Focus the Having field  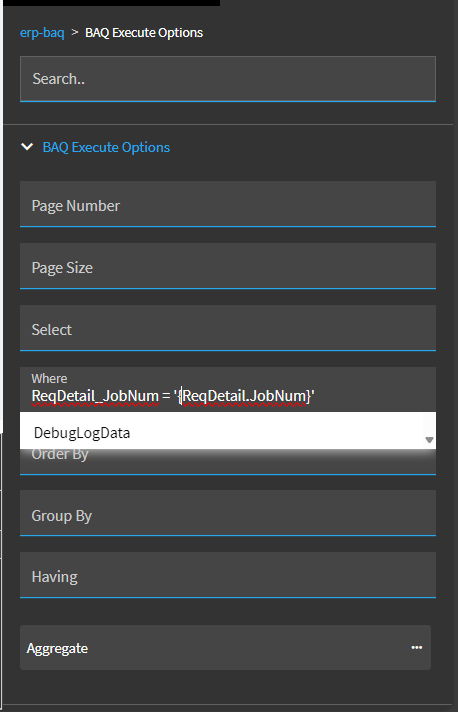228,575
